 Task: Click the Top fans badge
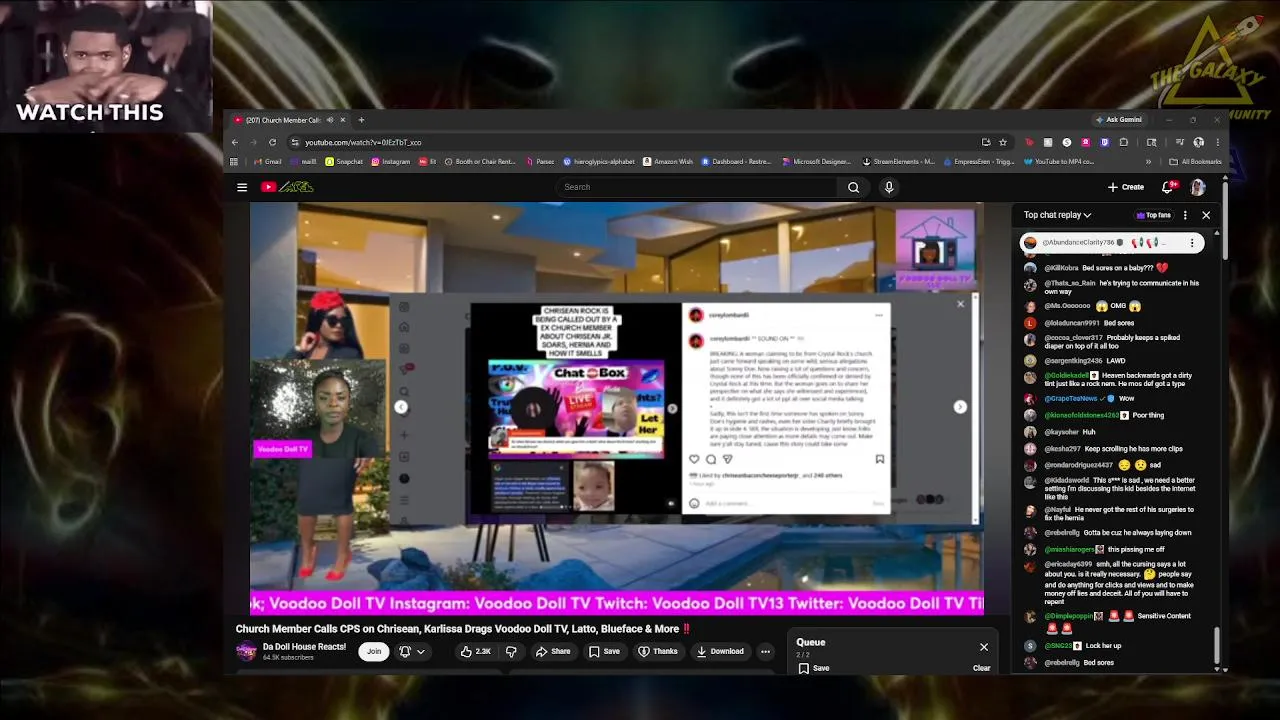(x=1154, y=215)
